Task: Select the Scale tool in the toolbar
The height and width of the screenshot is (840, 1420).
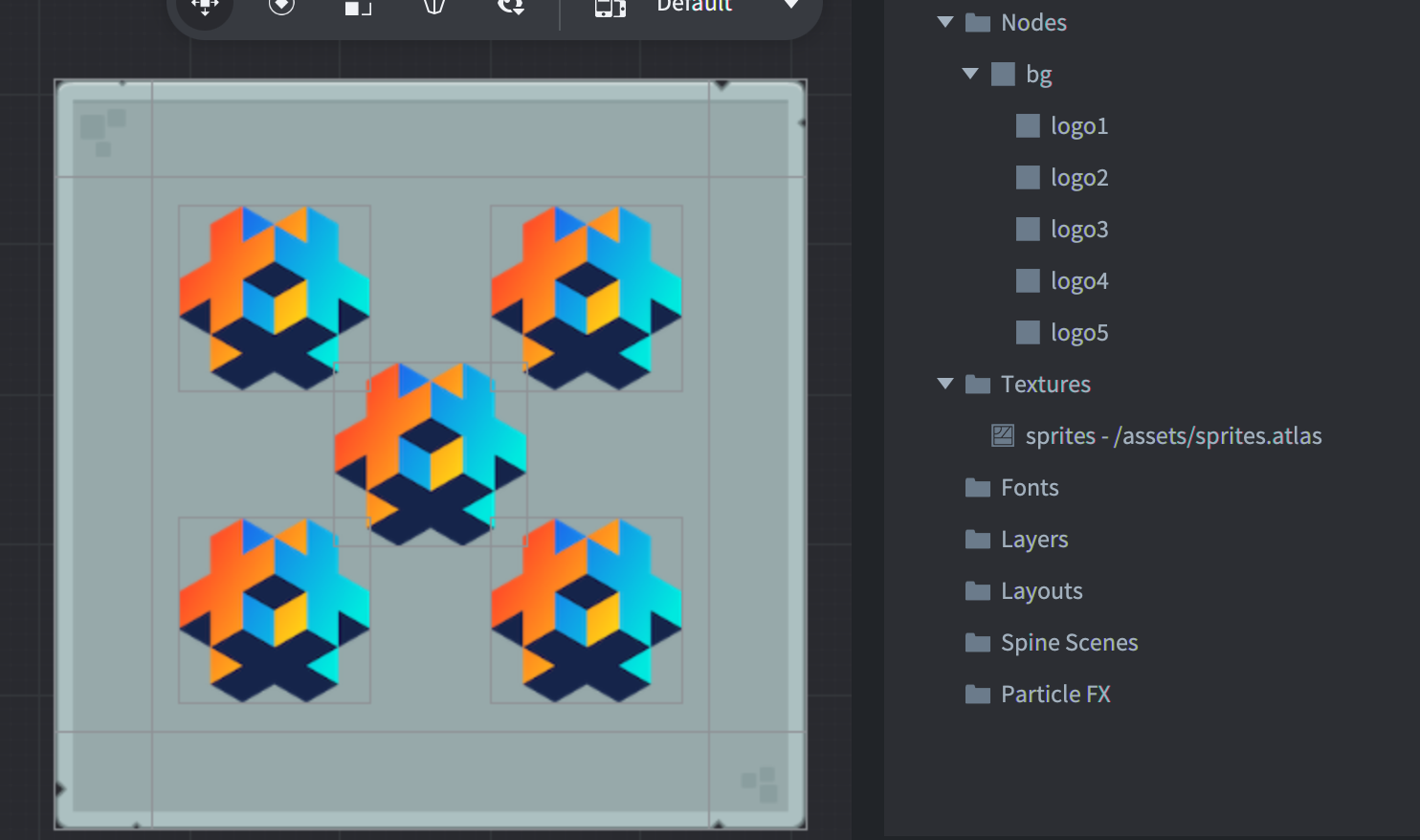Action: coord(358,8)
